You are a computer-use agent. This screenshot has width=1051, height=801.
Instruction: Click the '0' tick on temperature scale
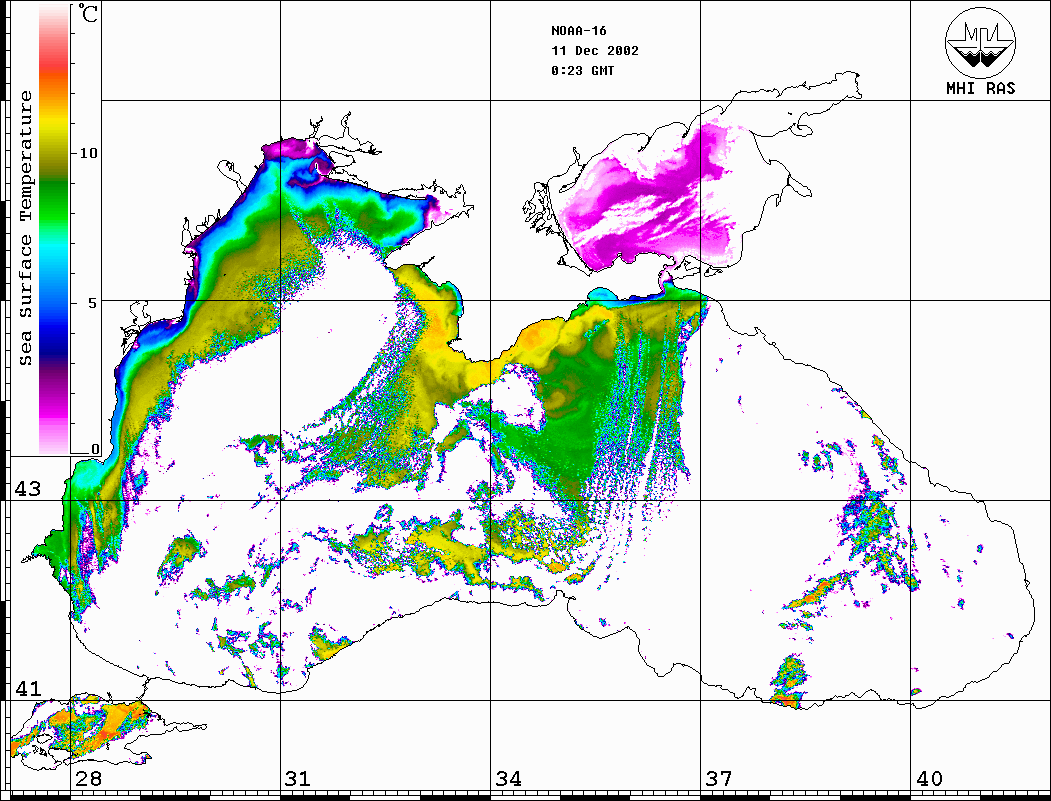[95, 449]
